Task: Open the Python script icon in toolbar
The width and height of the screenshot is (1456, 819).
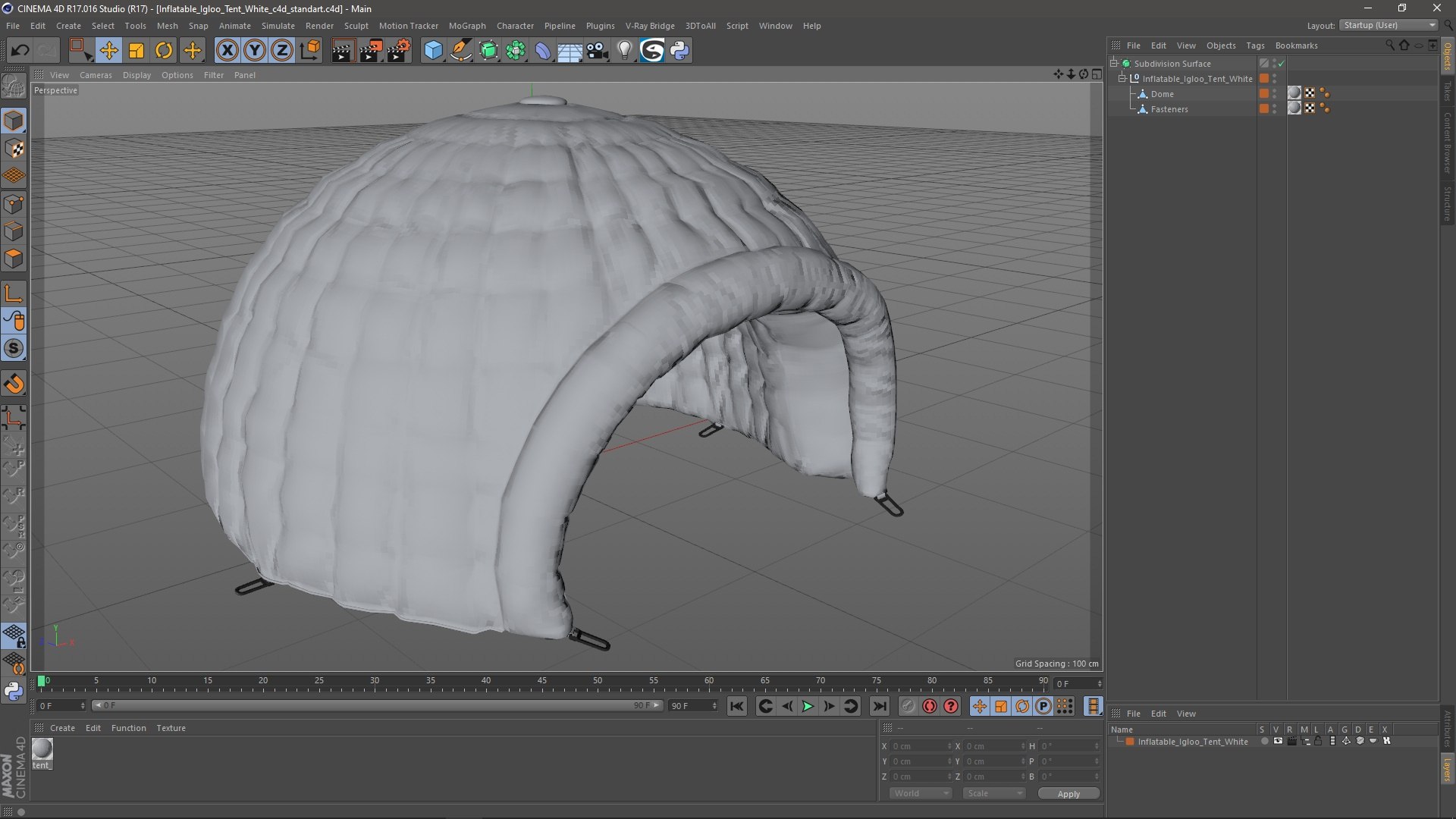Action: 679,51
